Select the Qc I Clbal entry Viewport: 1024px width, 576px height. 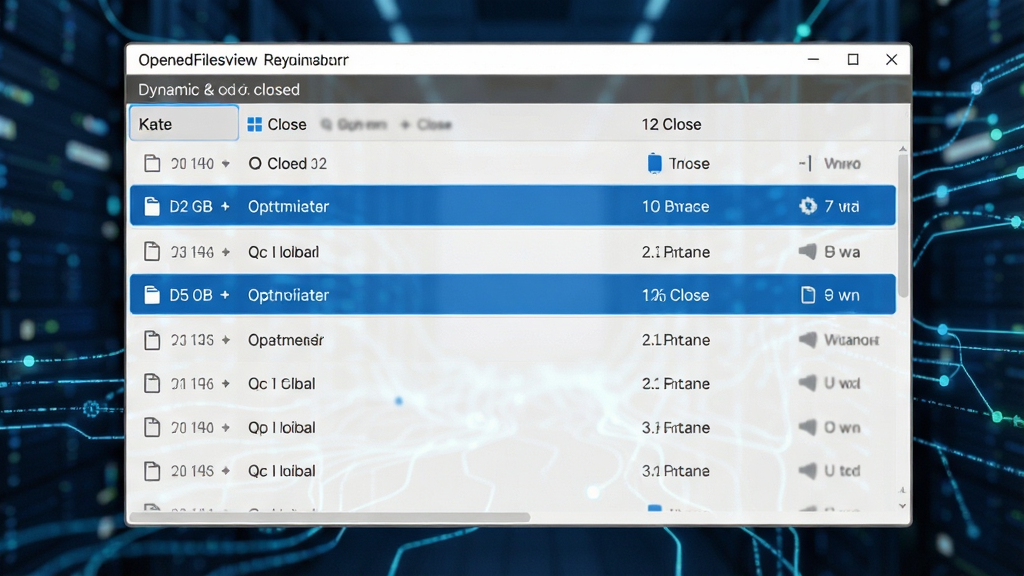point(281,383)
